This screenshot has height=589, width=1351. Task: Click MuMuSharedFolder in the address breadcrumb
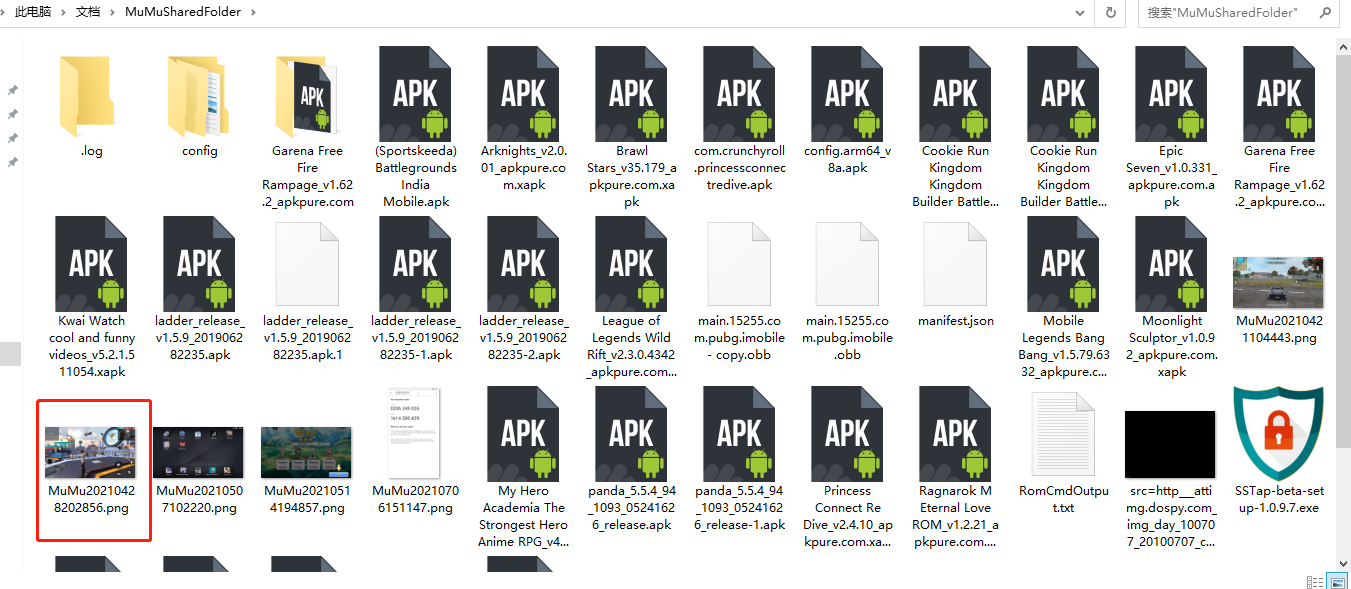[x=183, y=12]
